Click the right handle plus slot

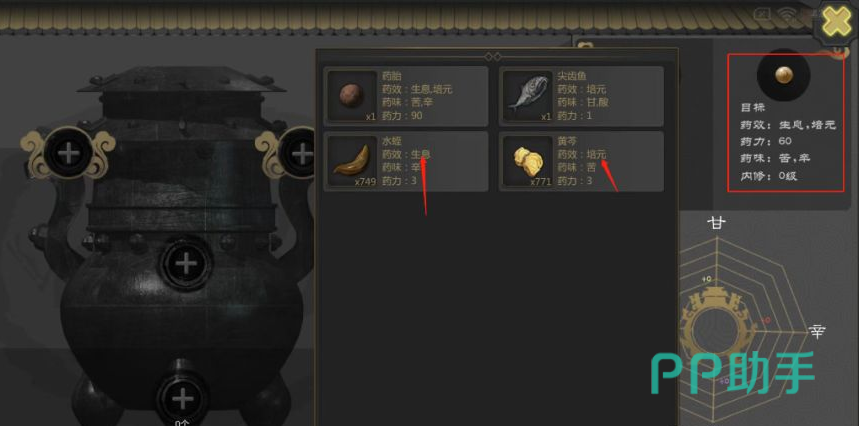coord(299,153)
